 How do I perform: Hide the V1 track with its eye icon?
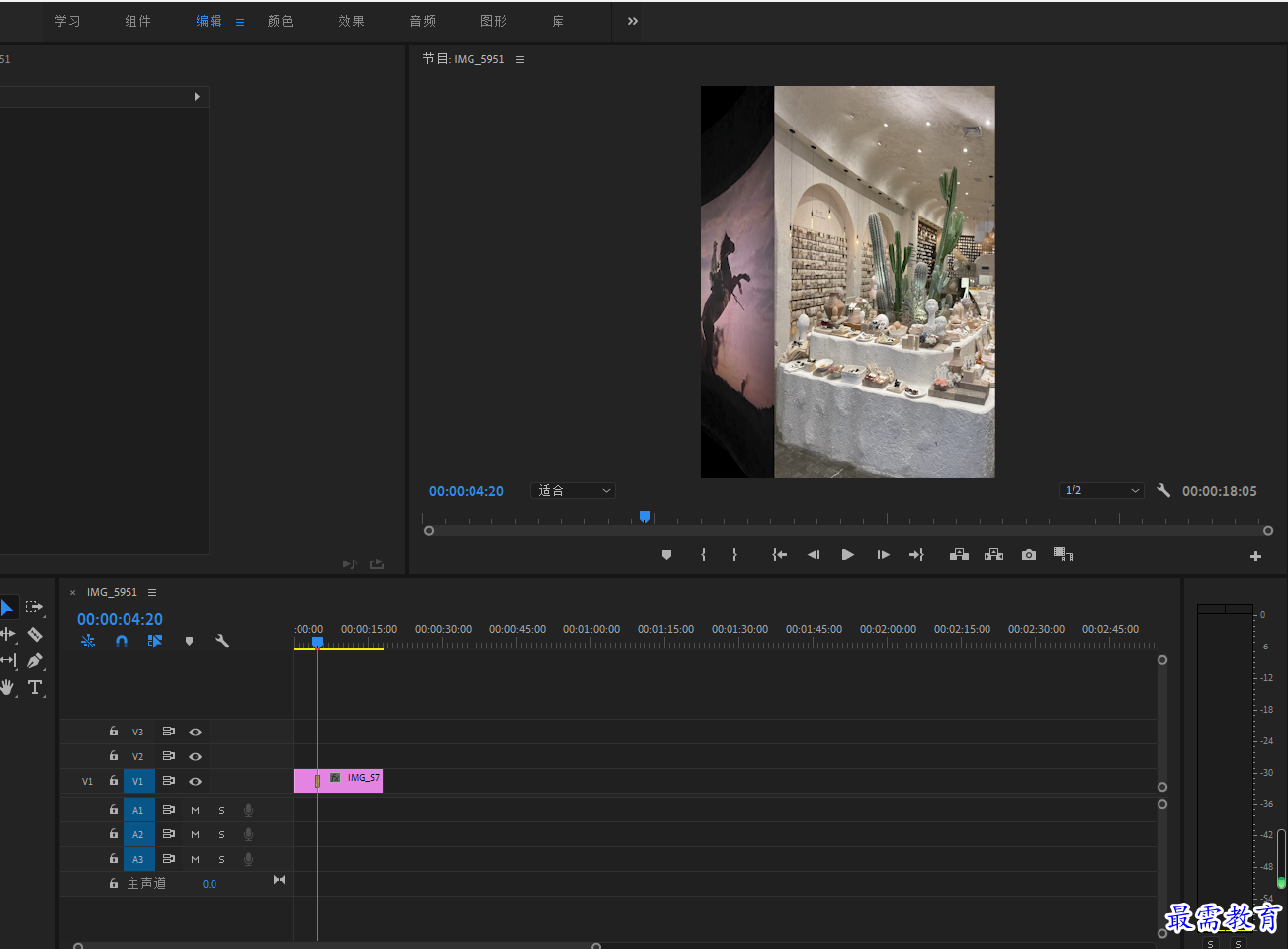tap(196, 782)
